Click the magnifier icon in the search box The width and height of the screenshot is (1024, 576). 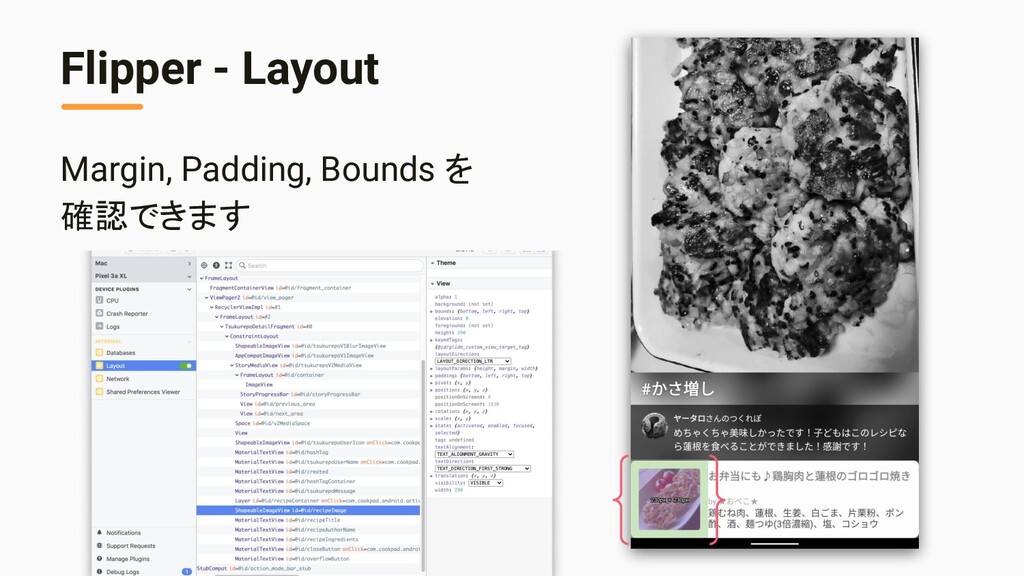coord(242,265)
